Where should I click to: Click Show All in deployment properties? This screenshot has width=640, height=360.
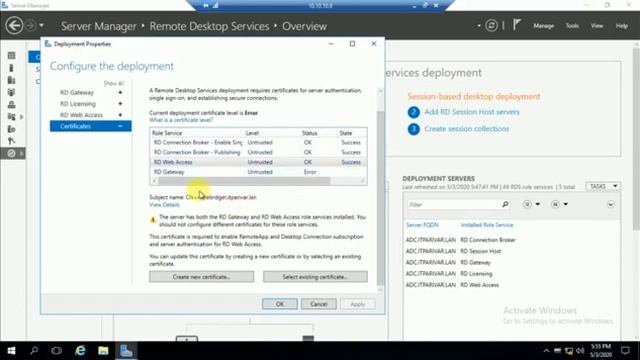coord(113,83)
